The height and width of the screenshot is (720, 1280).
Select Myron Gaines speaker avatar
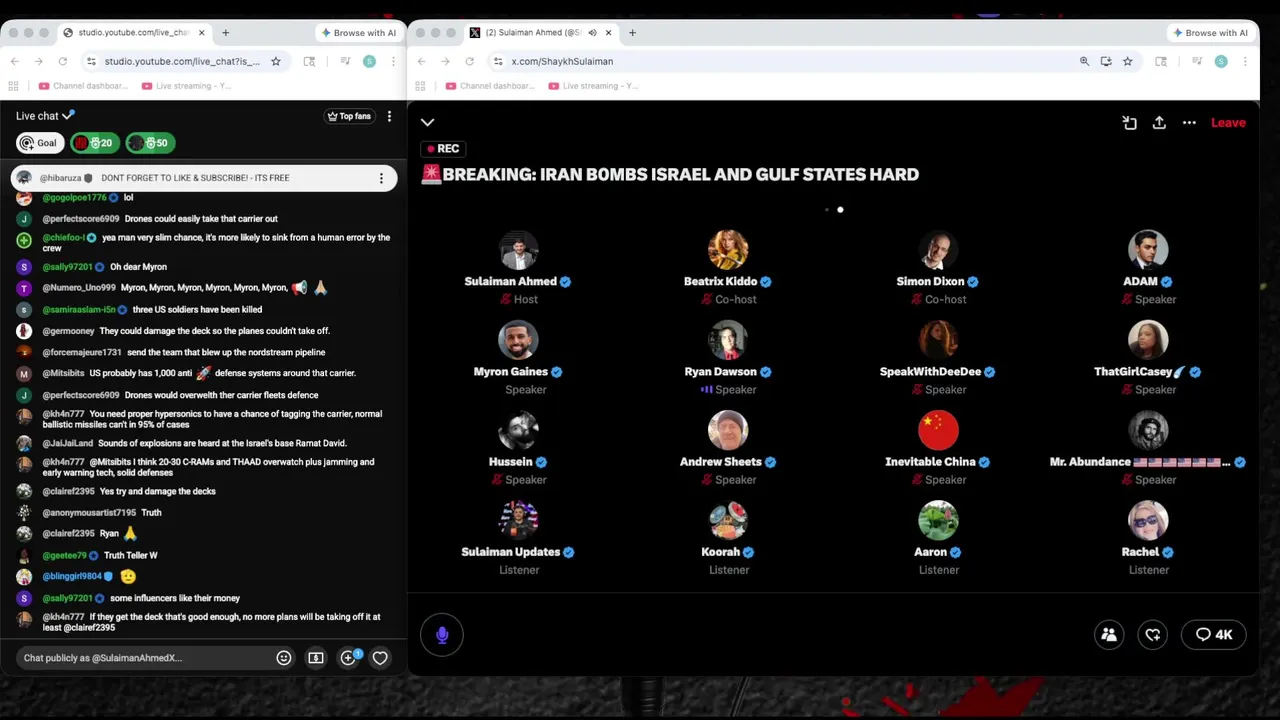518,340
